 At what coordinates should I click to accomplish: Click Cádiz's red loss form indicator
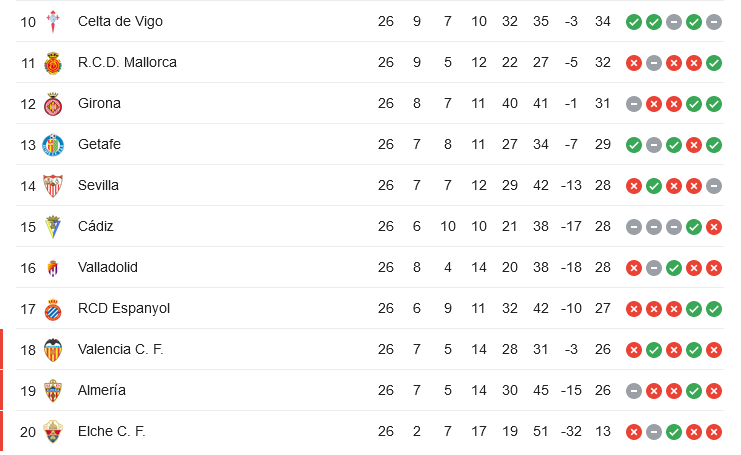tap(714, 227)
